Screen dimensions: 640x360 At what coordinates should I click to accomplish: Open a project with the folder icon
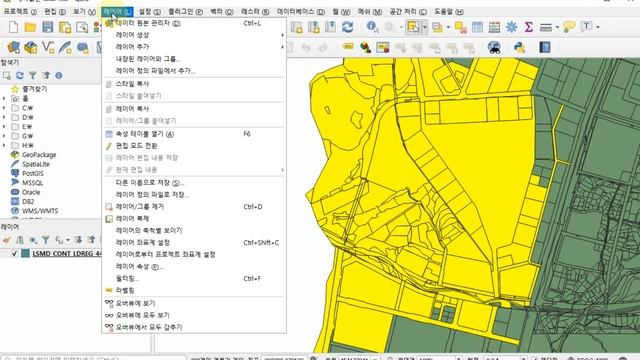click(30, 27)
